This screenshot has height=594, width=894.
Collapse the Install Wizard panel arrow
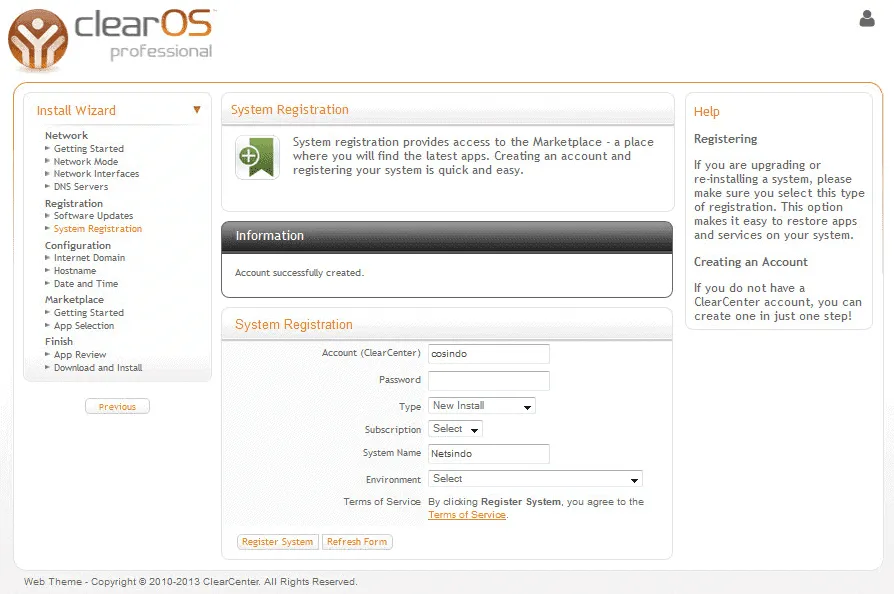(197, 110)
